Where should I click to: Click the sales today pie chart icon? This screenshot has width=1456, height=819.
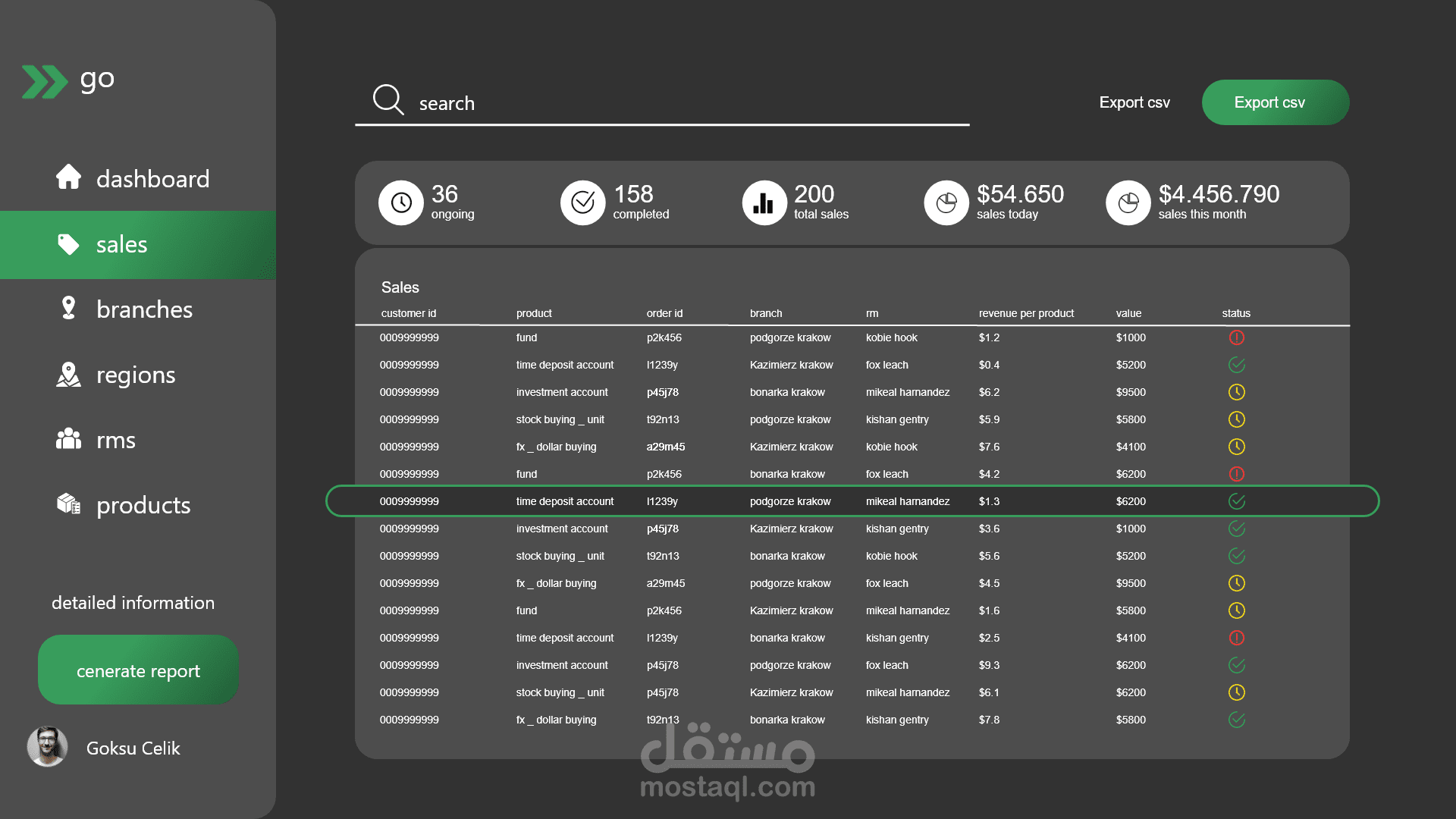(x=946, y=202)
